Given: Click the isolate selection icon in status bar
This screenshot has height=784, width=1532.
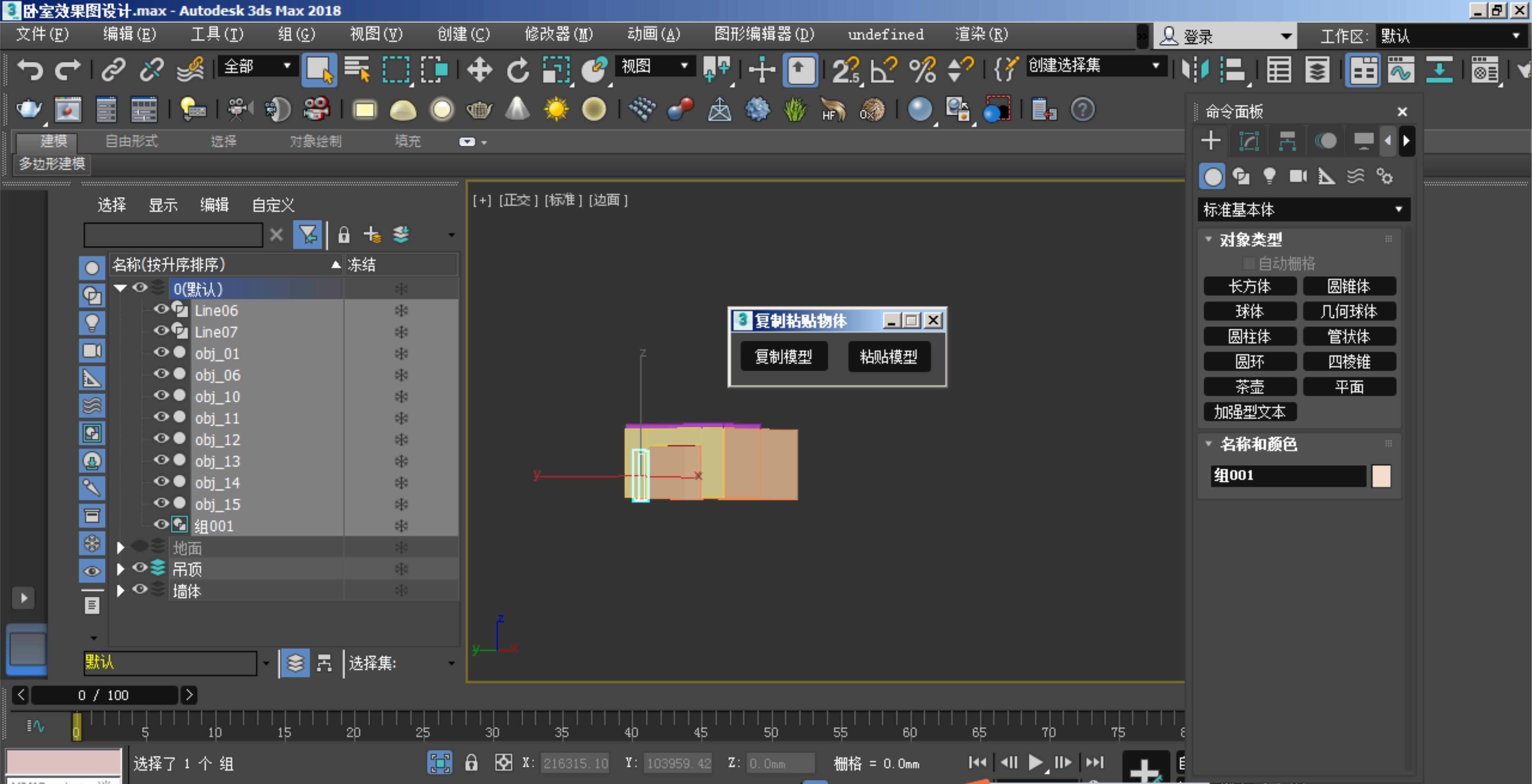Looking at the screenshot, I should 439,762.
